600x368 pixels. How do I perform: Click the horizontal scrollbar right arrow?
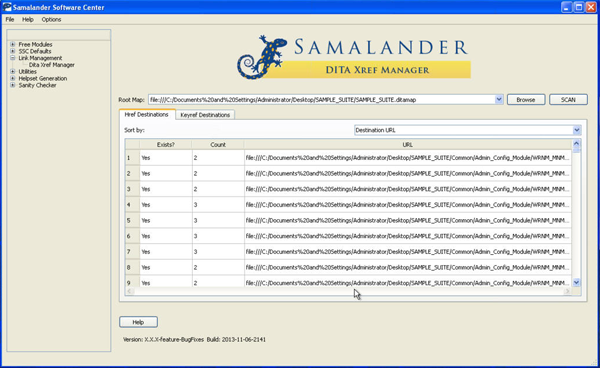pyautogui.click(x=567, y=291)
